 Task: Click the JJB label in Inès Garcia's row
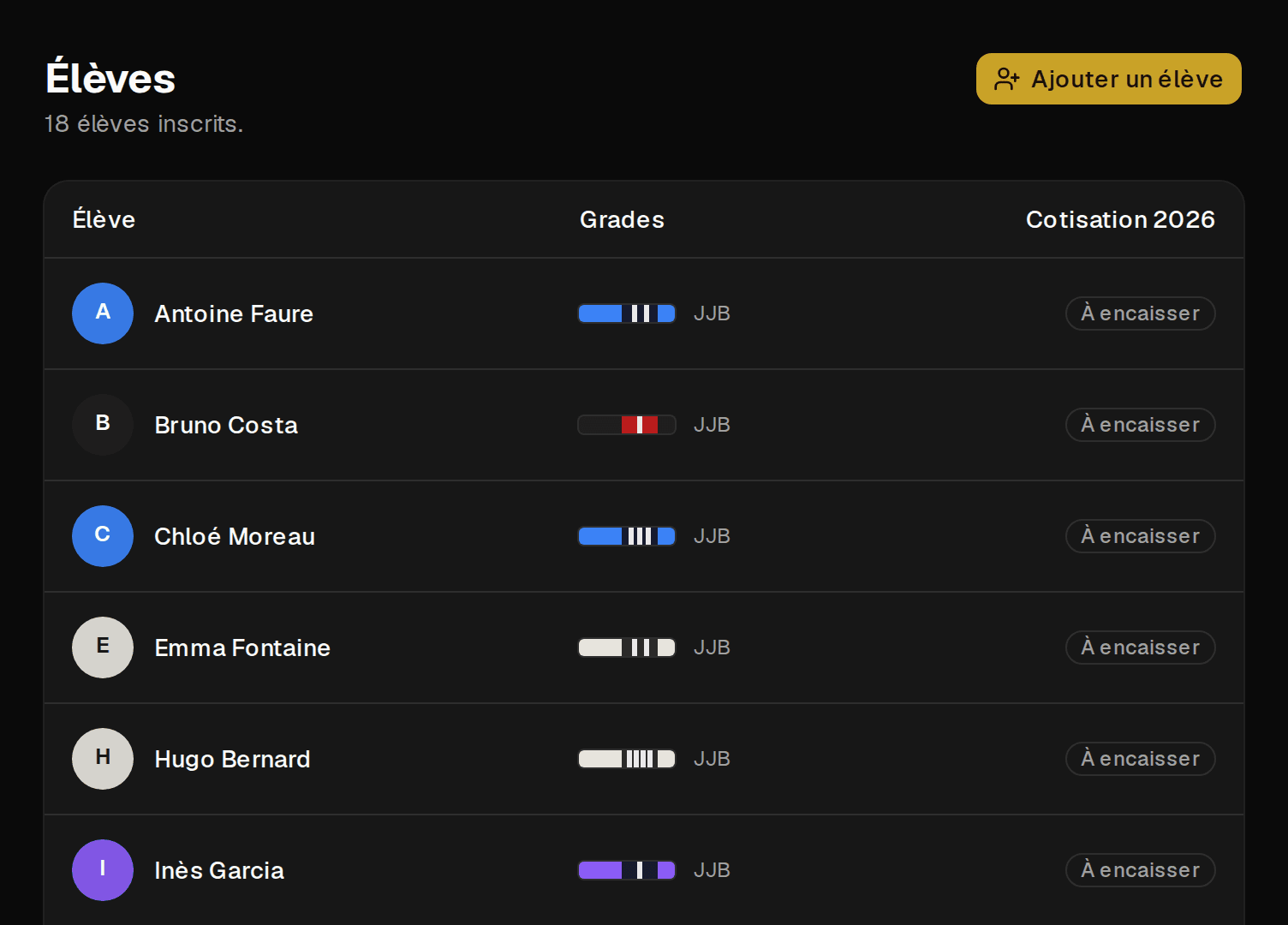(x=712, y=870)
